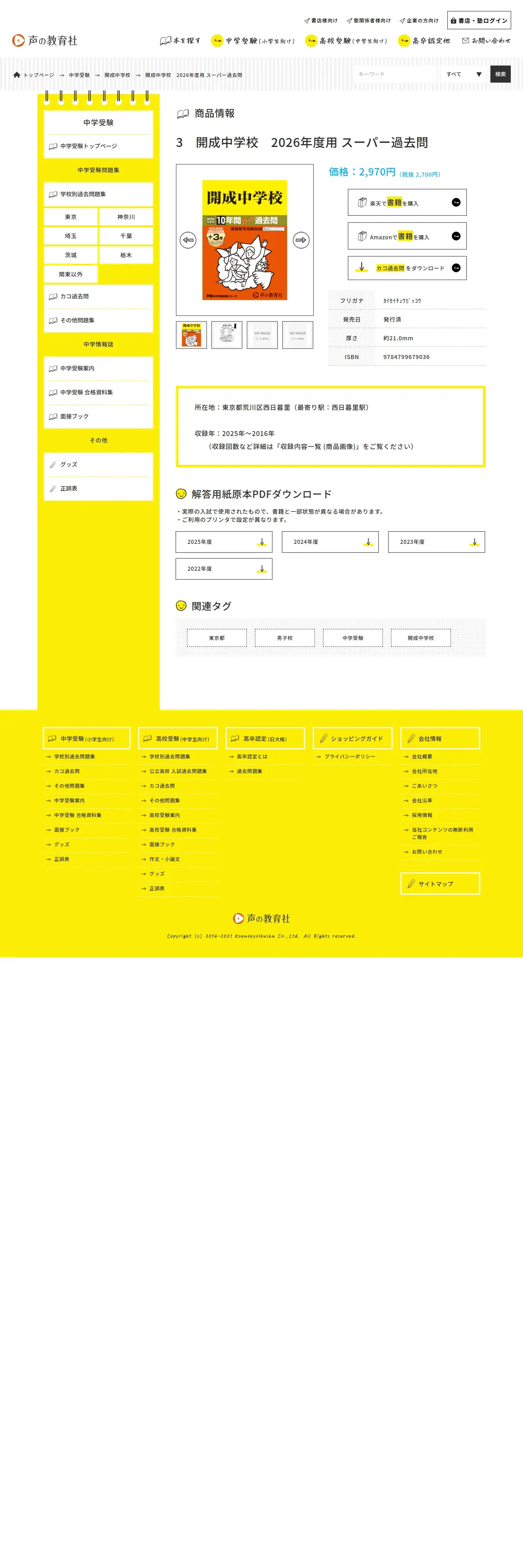Click book icon beside sidebar カコ過去問
523x1568 pixels.
53,296
